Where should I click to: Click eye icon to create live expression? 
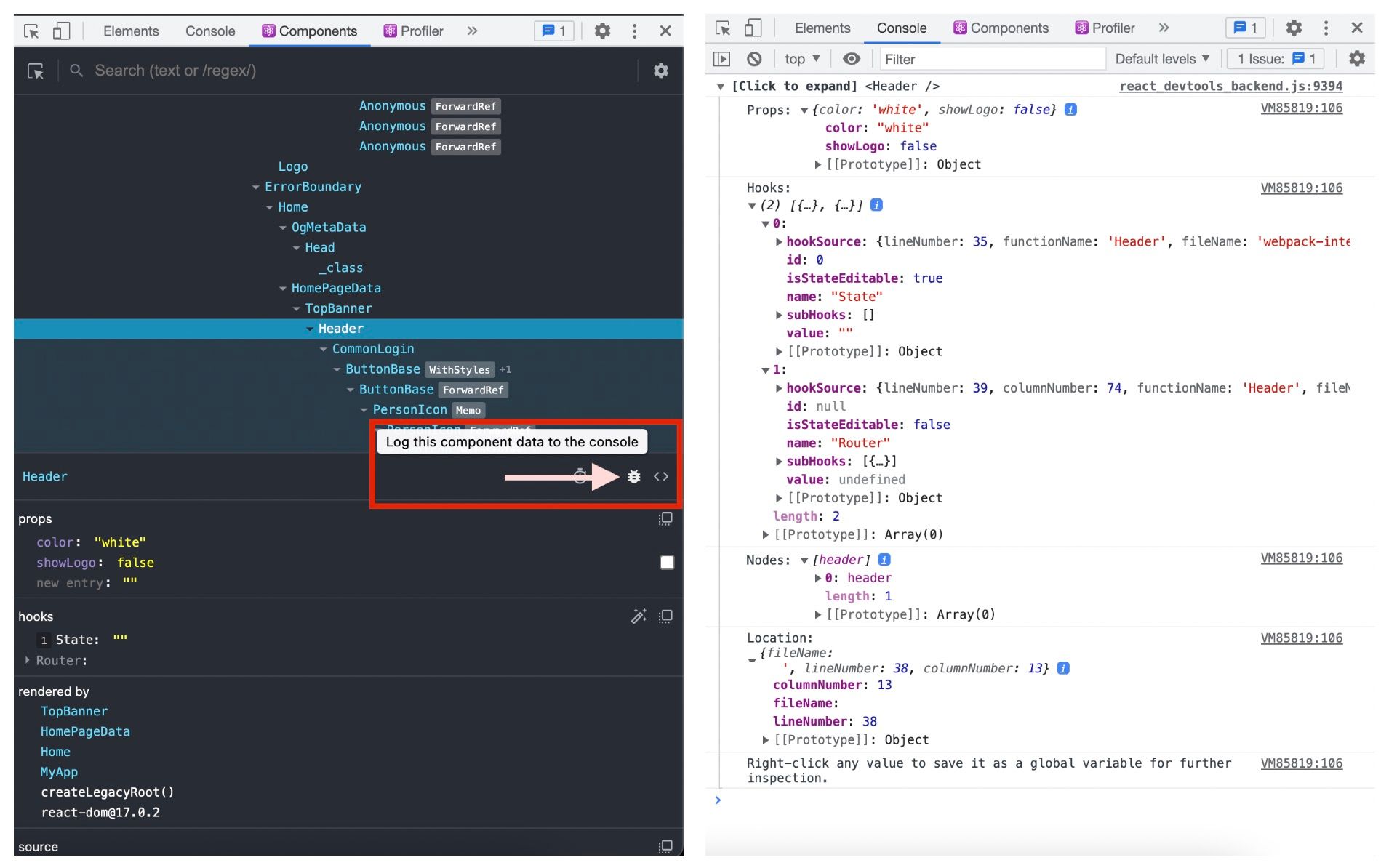click(852, 59)
